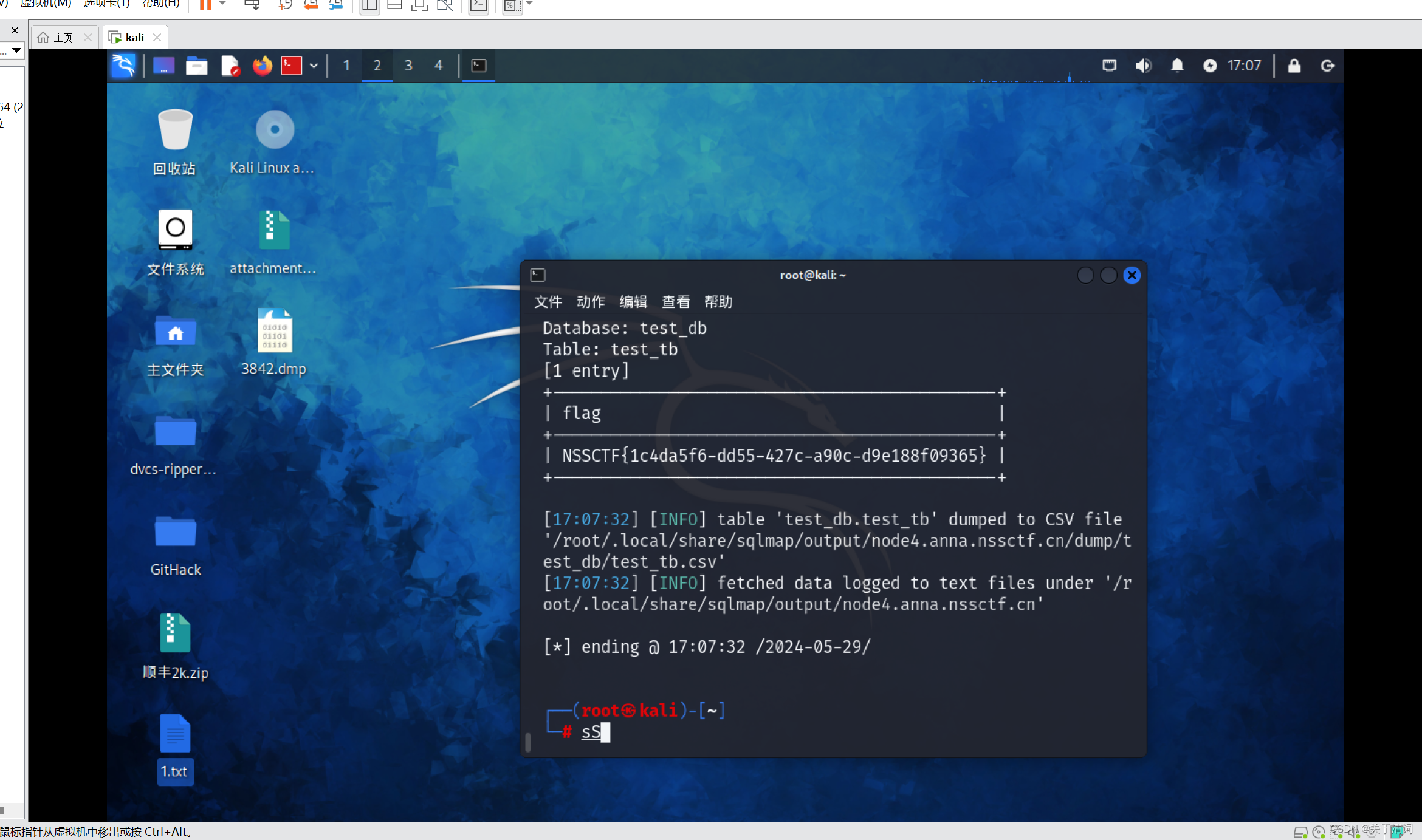The width and height of the screenshot is (1422, 840).
Task: Open the 3842.dmp desktop file
Action: [x=275, y=332]
